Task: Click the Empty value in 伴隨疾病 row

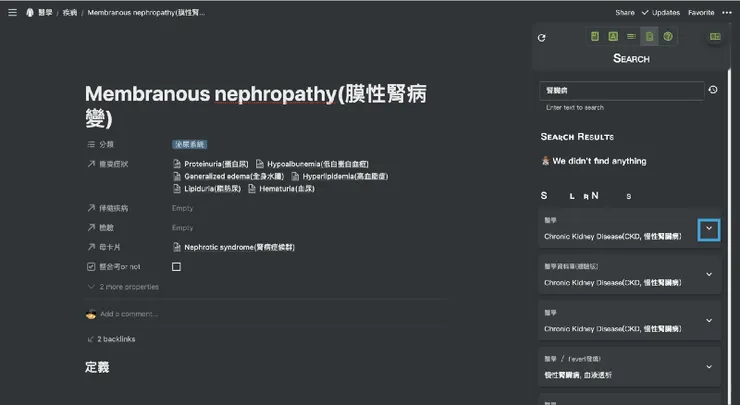Action: (x=182, y=208)
